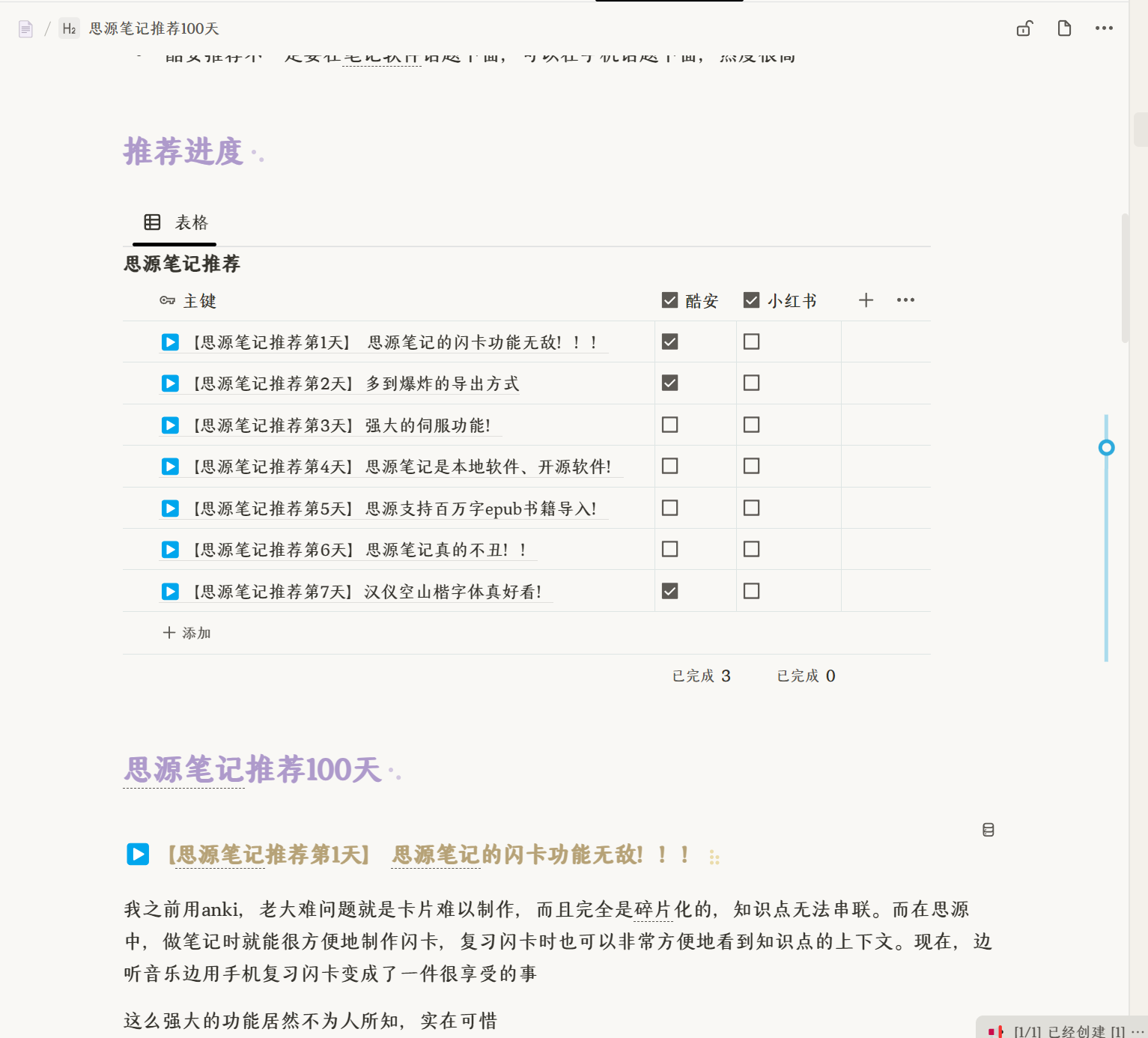Viewport: 1148px width, 1038px height.
Task: Add a new column with the + icon
Action: pyautogui.click(x=866, y=300)
